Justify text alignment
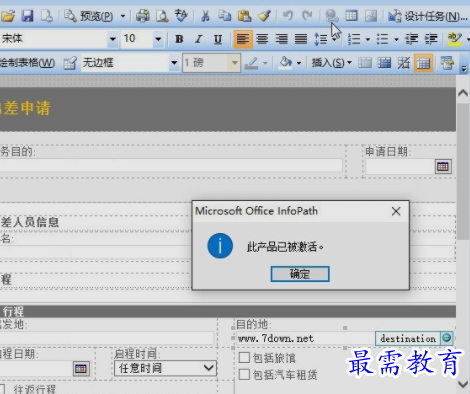 tap(301, 39)
